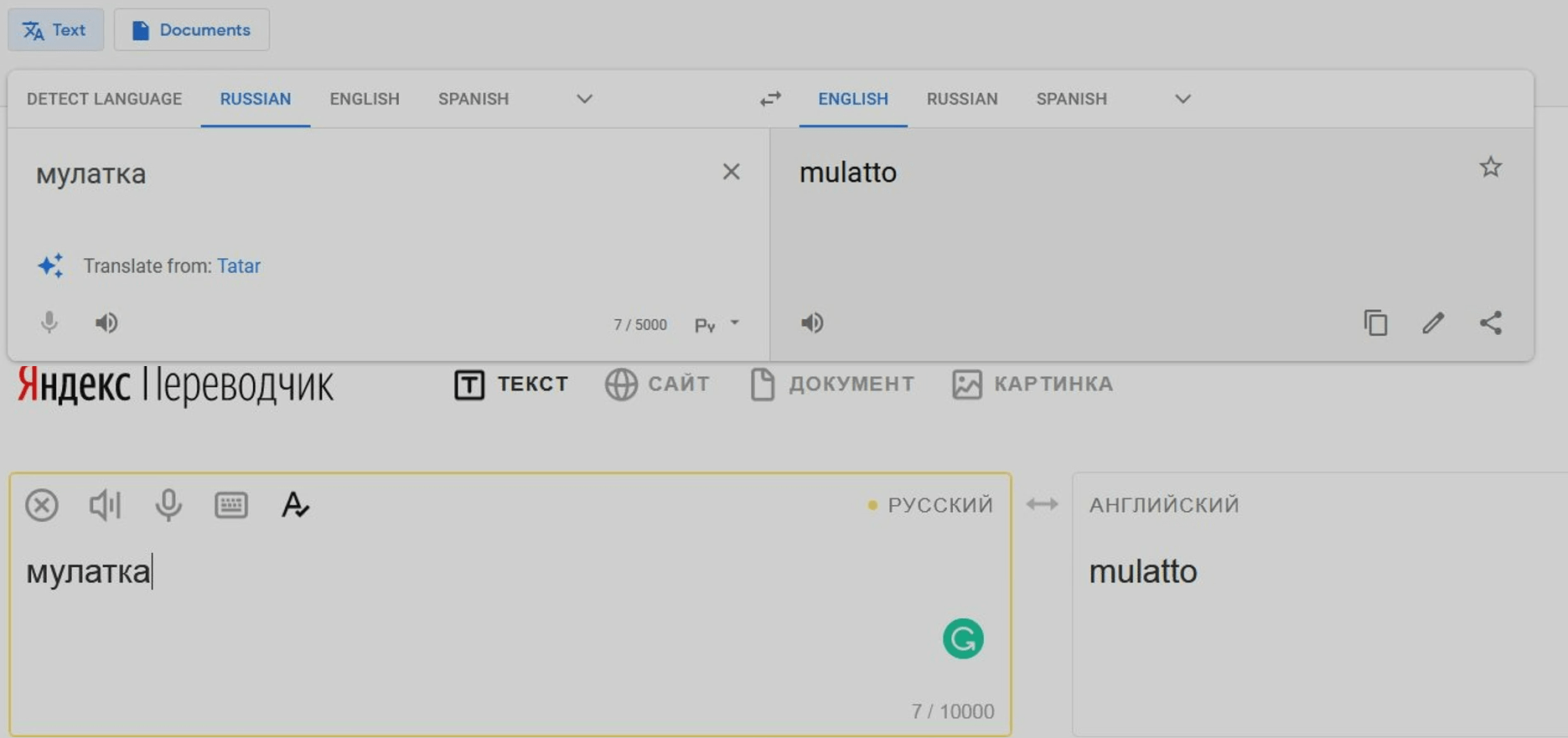Toggle Yandex spell check icon

tap(294, 505)
